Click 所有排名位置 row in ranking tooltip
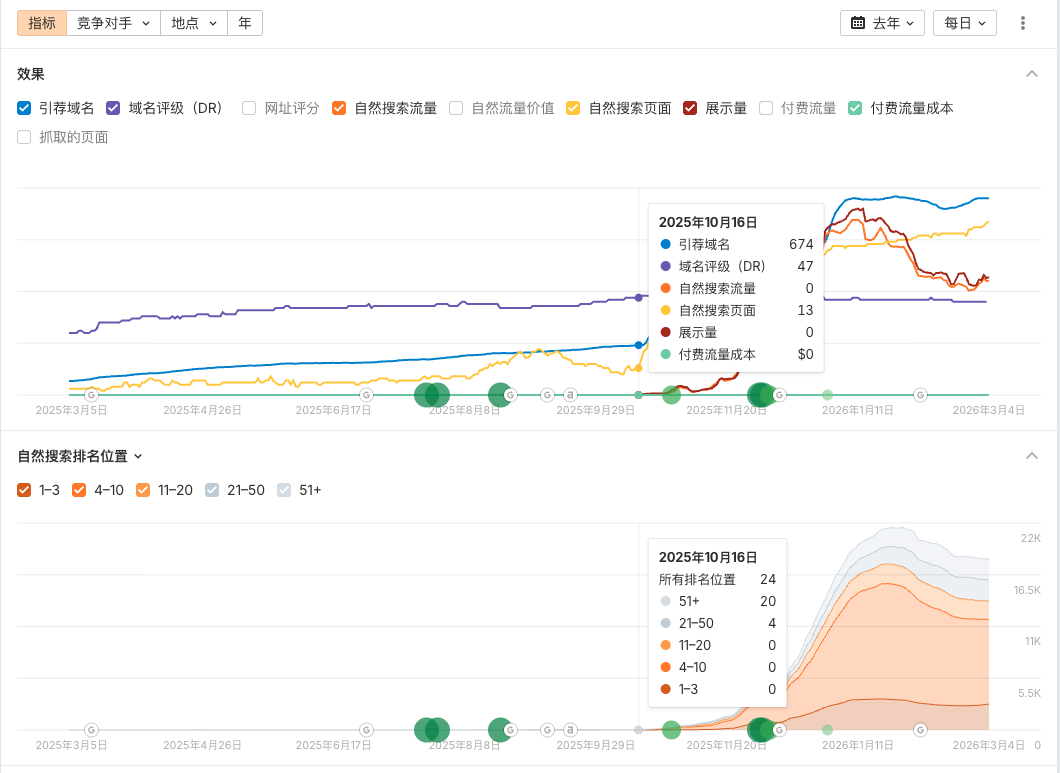 point(717,580)
